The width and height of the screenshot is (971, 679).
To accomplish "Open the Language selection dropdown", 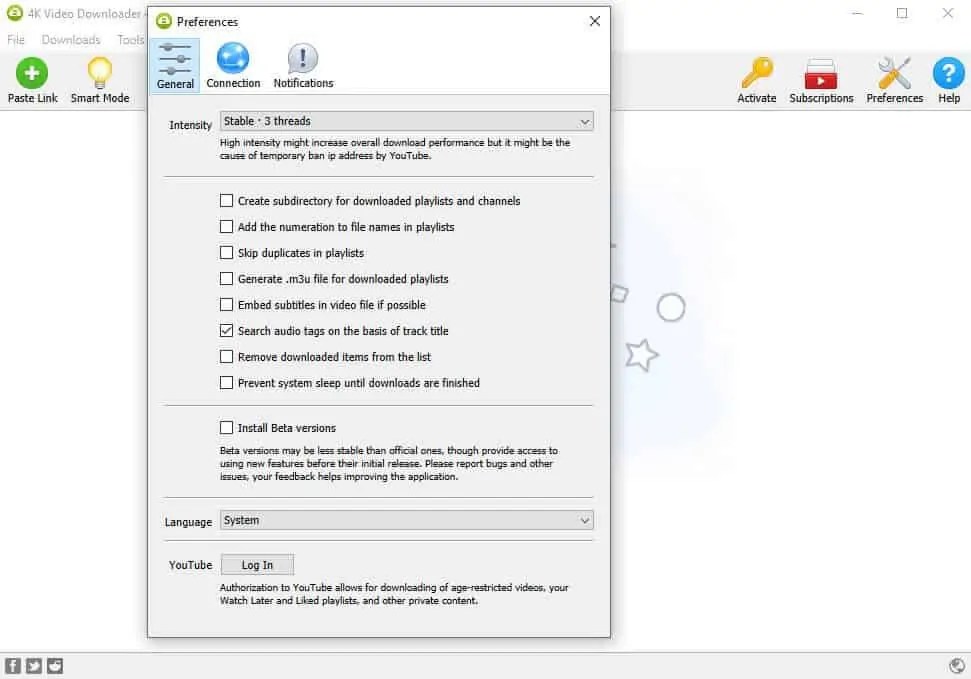I will coord(406,521).
